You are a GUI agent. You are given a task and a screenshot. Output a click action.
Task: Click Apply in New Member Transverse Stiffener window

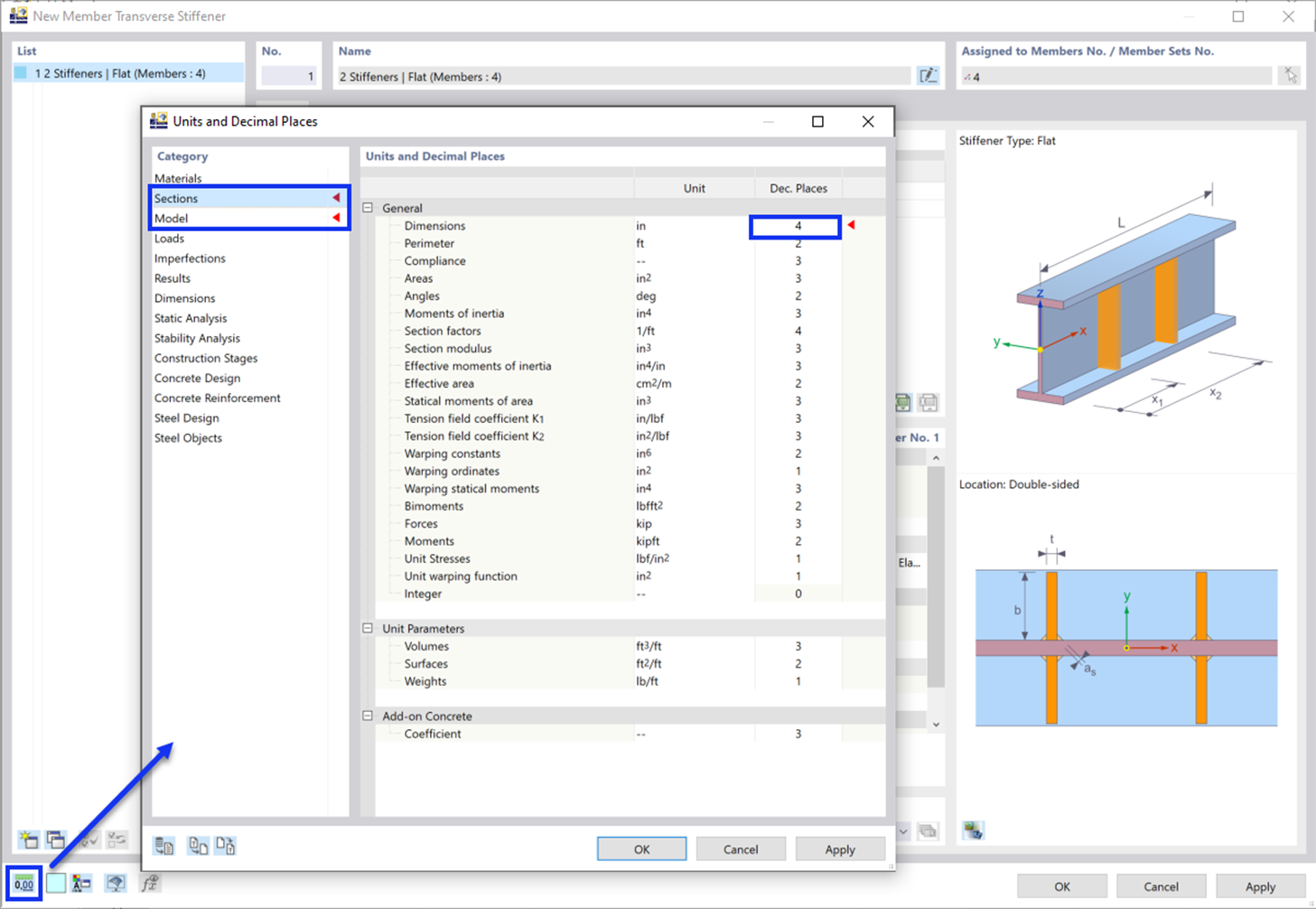coord(1261,886)
